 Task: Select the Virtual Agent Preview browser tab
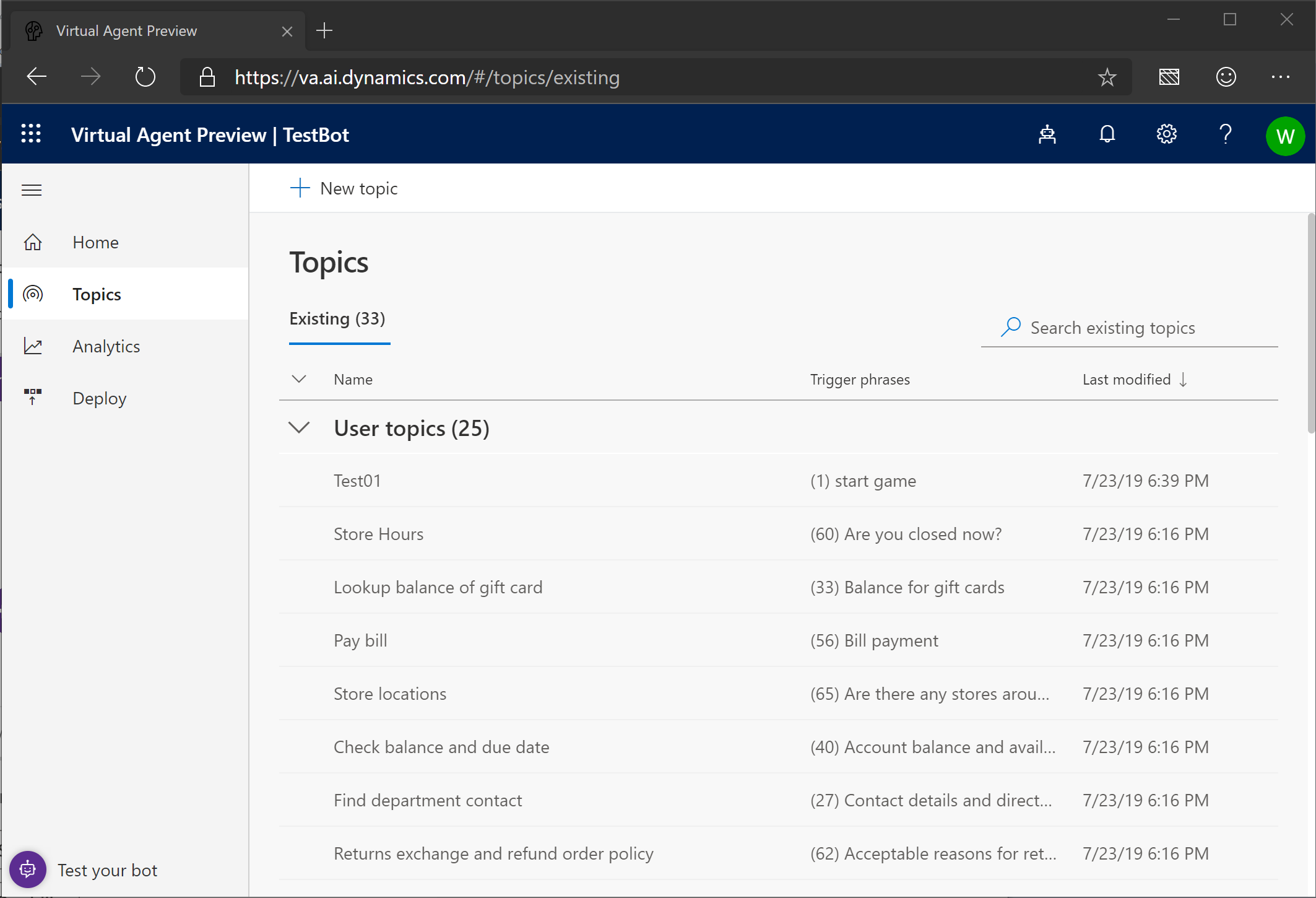click(126, 30)
